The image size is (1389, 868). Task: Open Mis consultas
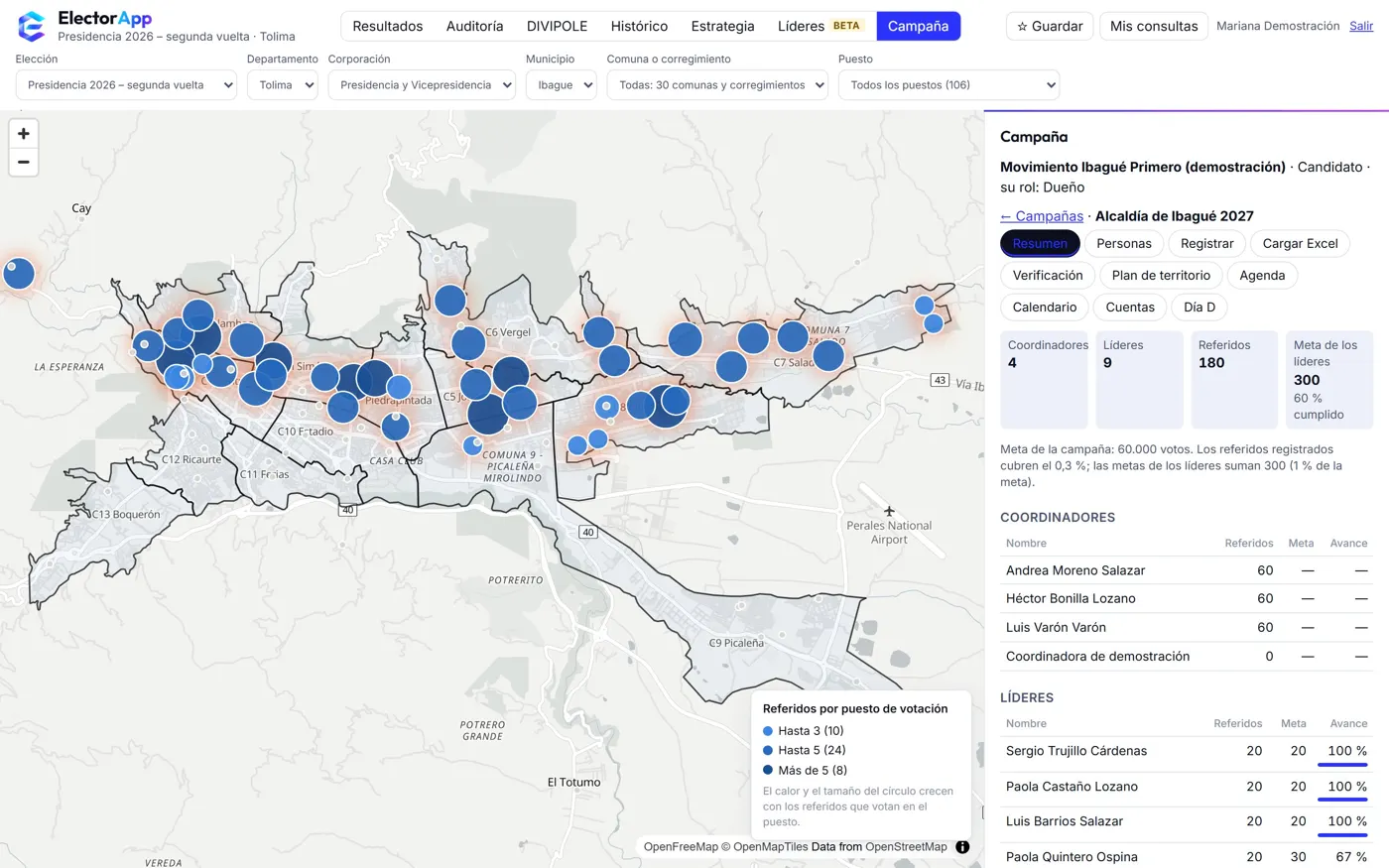click(1154, 26)
